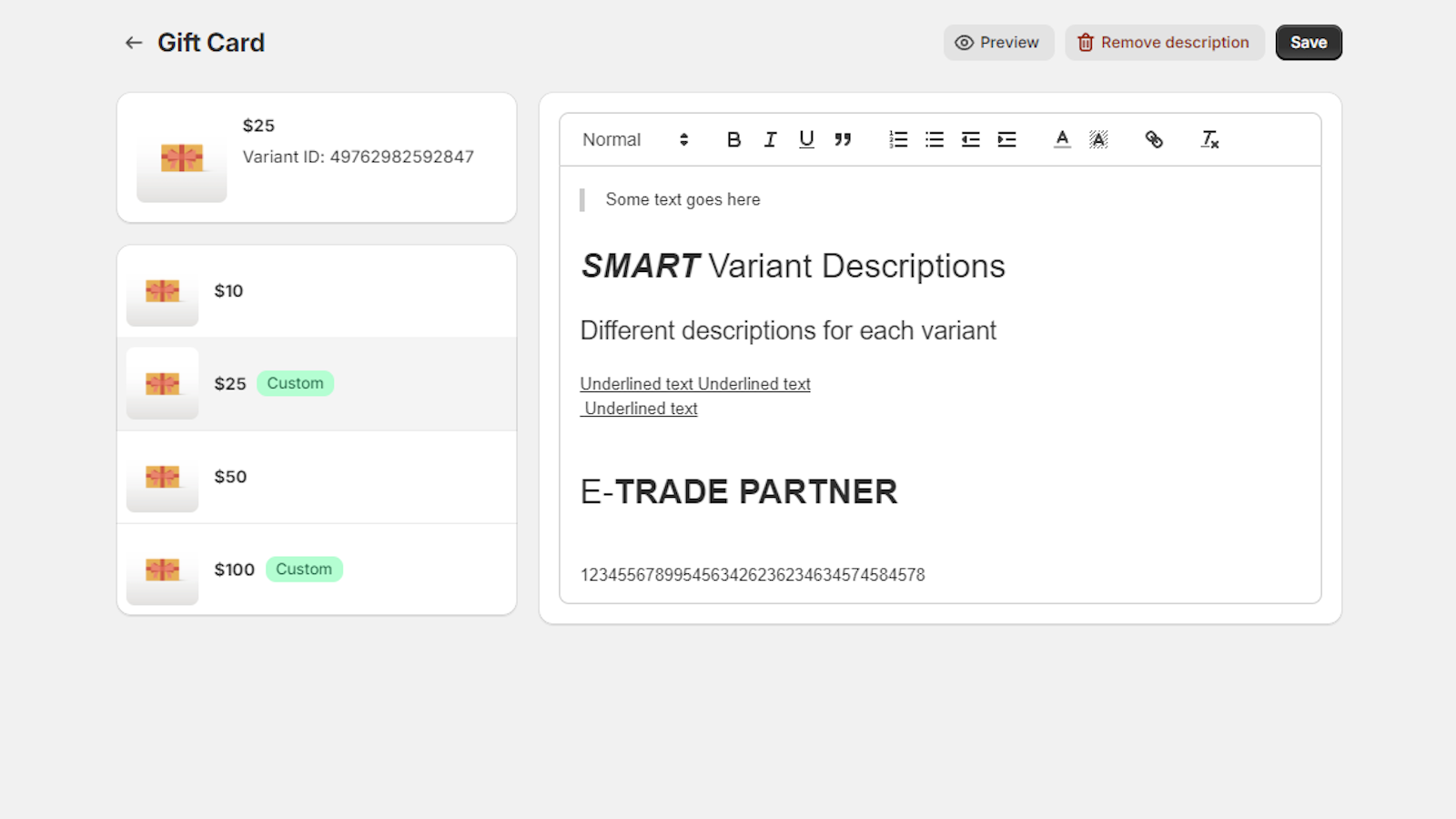Insert a blockquote

click(843, 139)
